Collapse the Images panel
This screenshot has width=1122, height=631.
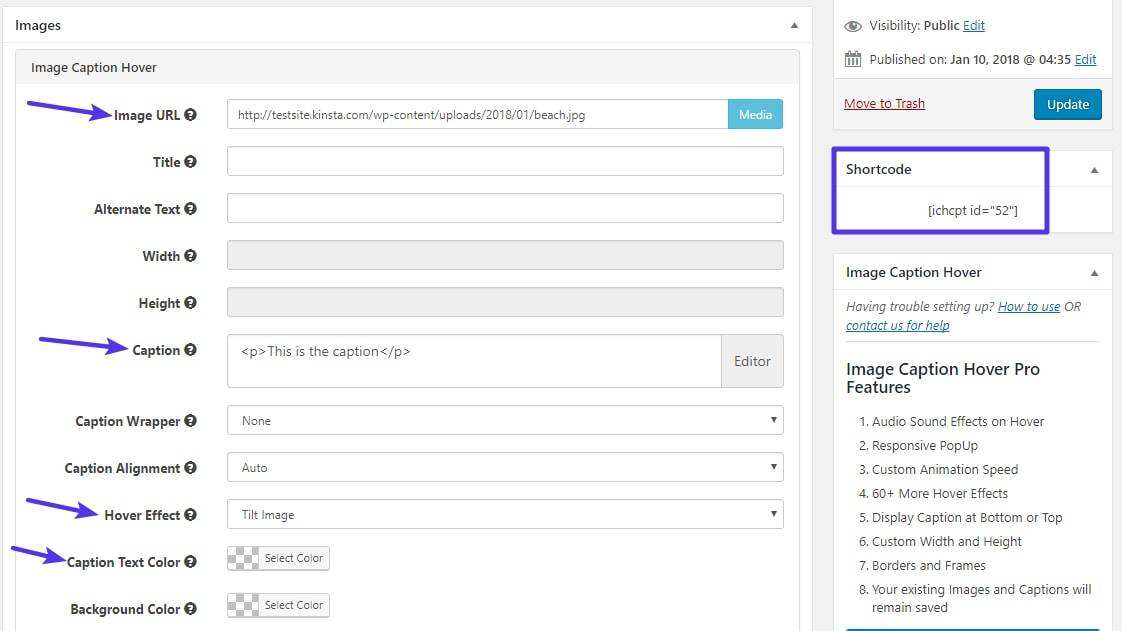(794, 25)
